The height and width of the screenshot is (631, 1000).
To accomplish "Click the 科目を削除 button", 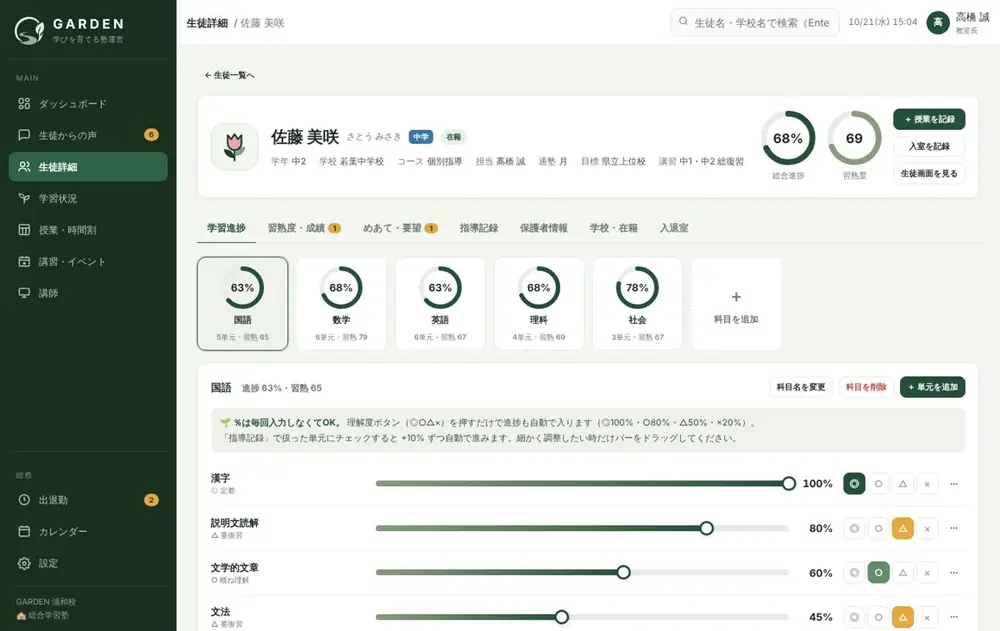I will 866,387.
